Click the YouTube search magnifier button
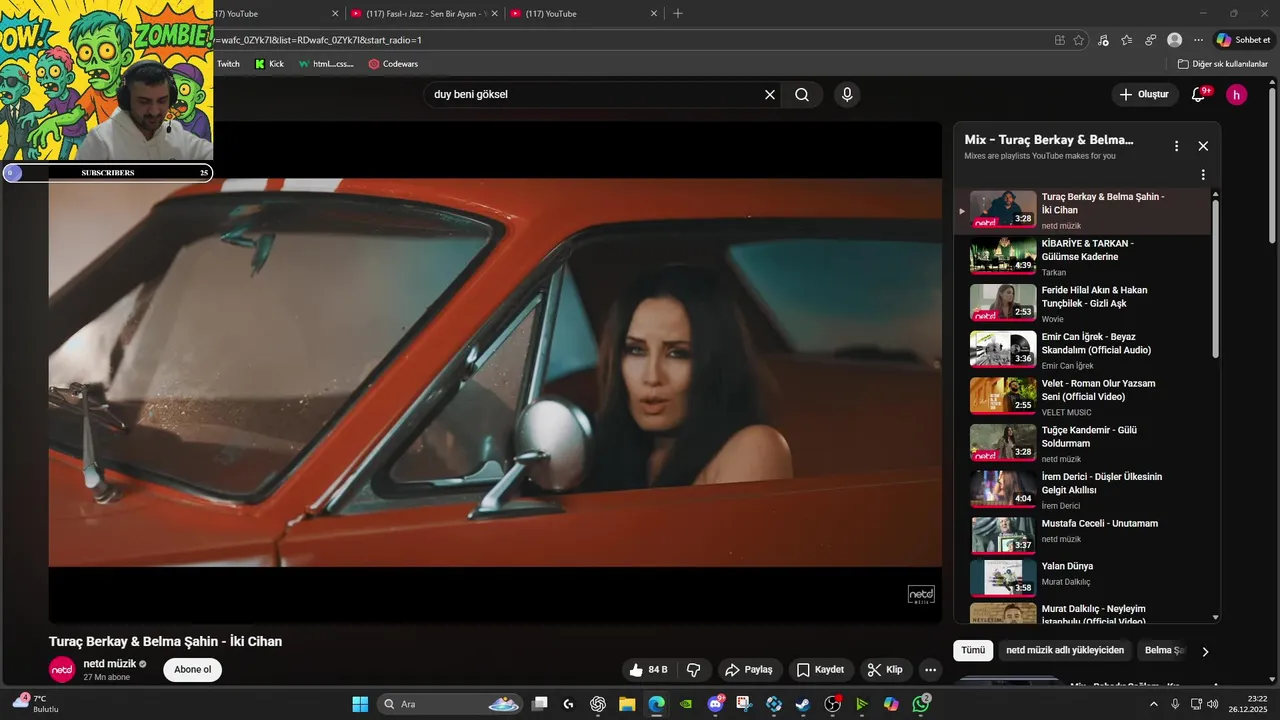This screenshot has height=720, width=1280. (802, 95)
